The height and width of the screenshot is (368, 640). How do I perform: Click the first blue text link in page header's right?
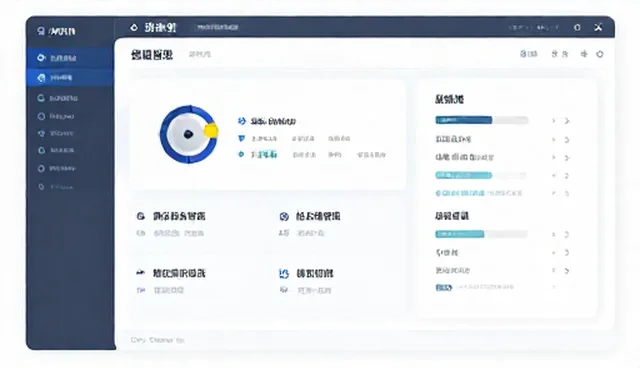[529, 53]
